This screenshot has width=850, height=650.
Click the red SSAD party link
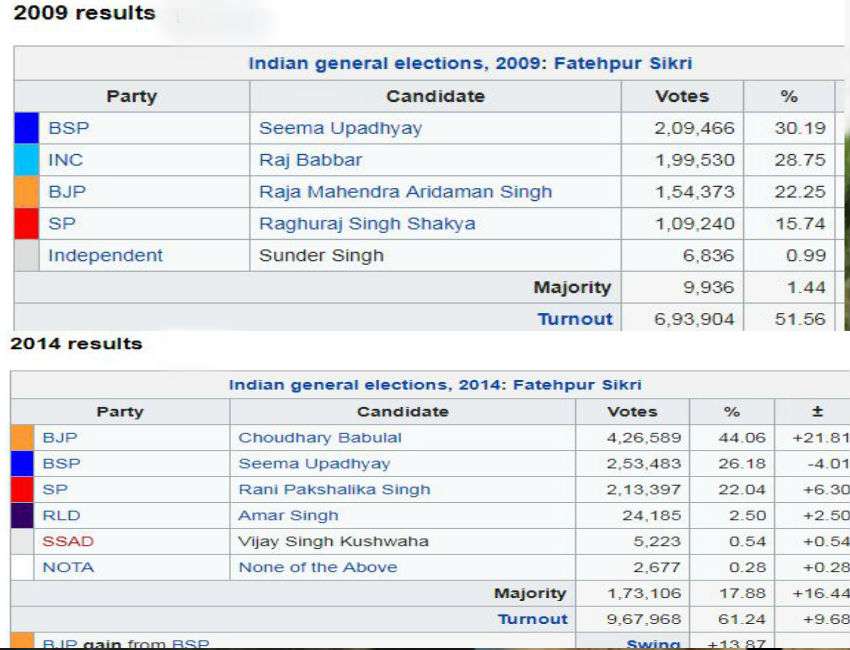pos(68,541)
